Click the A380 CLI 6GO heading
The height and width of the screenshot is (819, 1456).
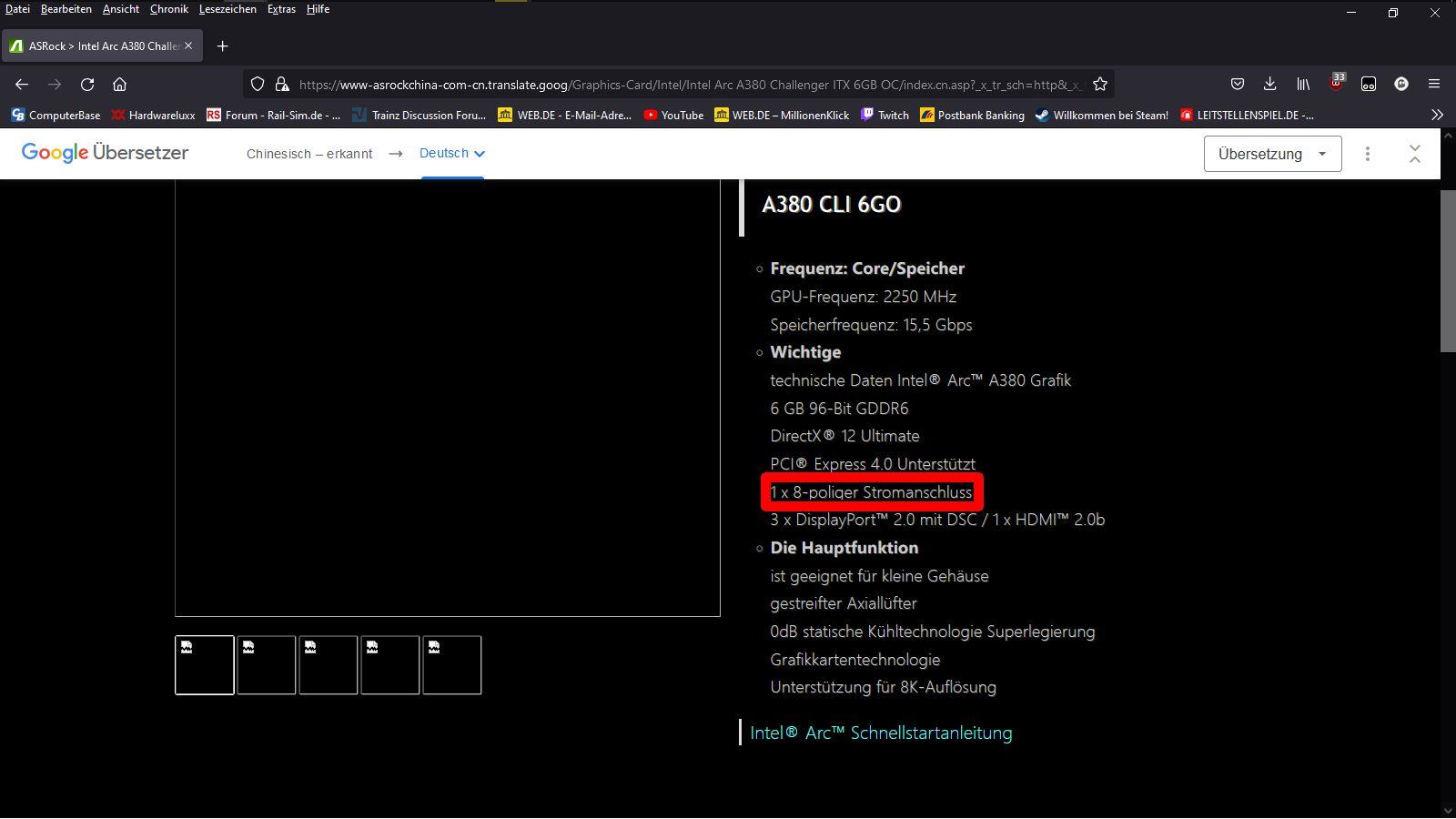(832, 204)
